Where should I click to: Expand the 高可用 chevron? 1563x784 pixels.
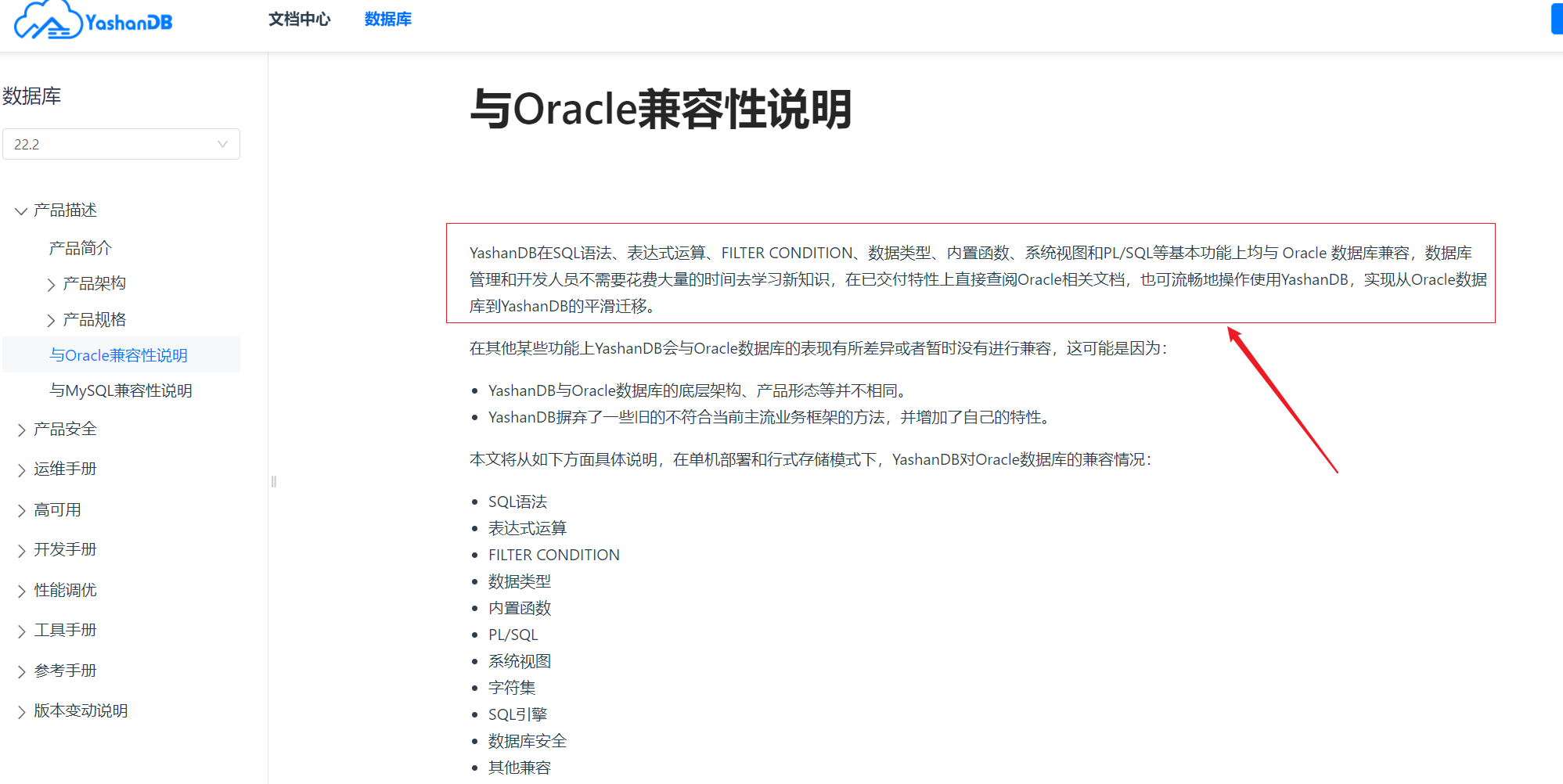[21, 510]
